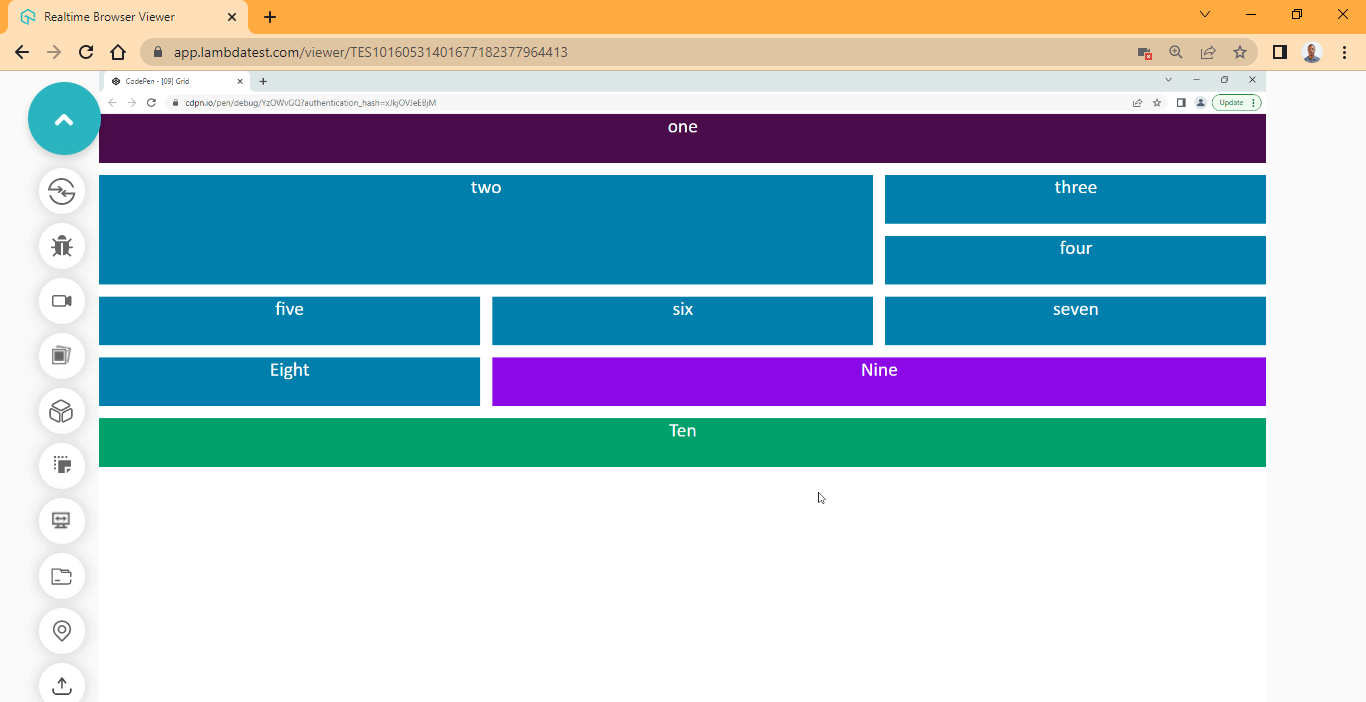Open the notes sidebar tool

point(62,465)
